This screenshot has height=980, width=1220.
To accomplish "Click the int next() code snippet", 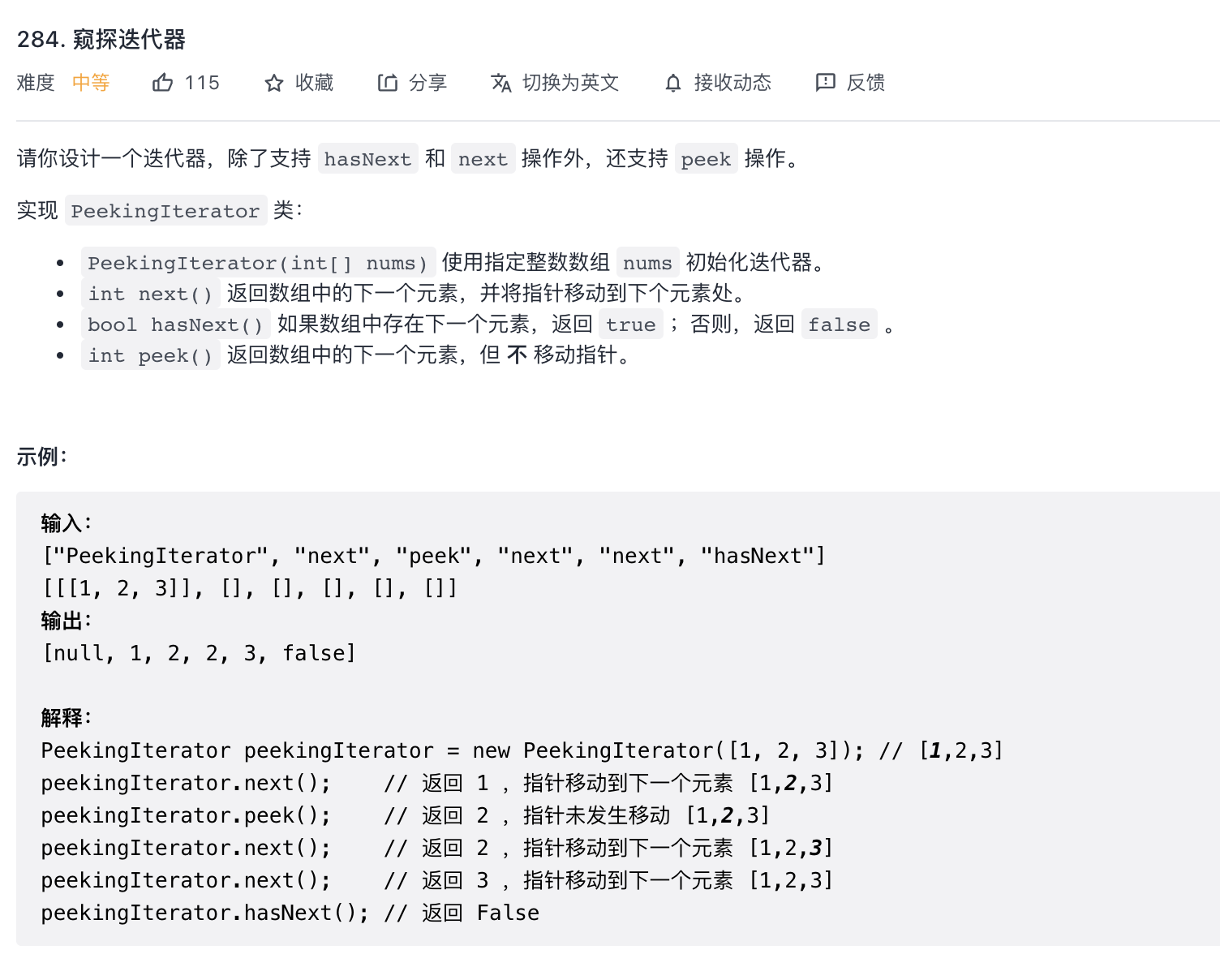I will coord(150,294).
